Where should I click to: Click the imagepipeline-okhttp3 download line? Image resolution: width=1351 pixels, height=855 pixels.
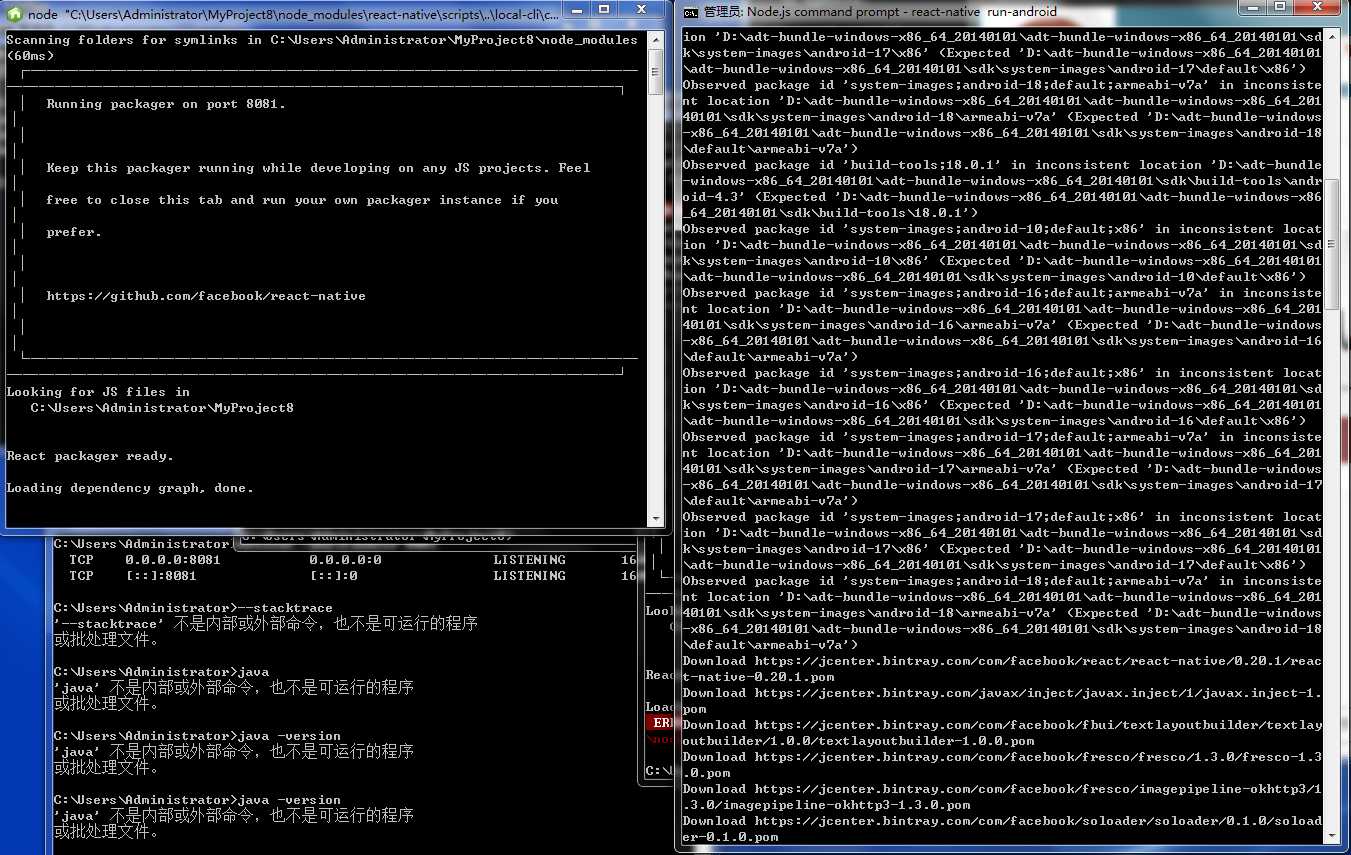tap(1001, 796)
